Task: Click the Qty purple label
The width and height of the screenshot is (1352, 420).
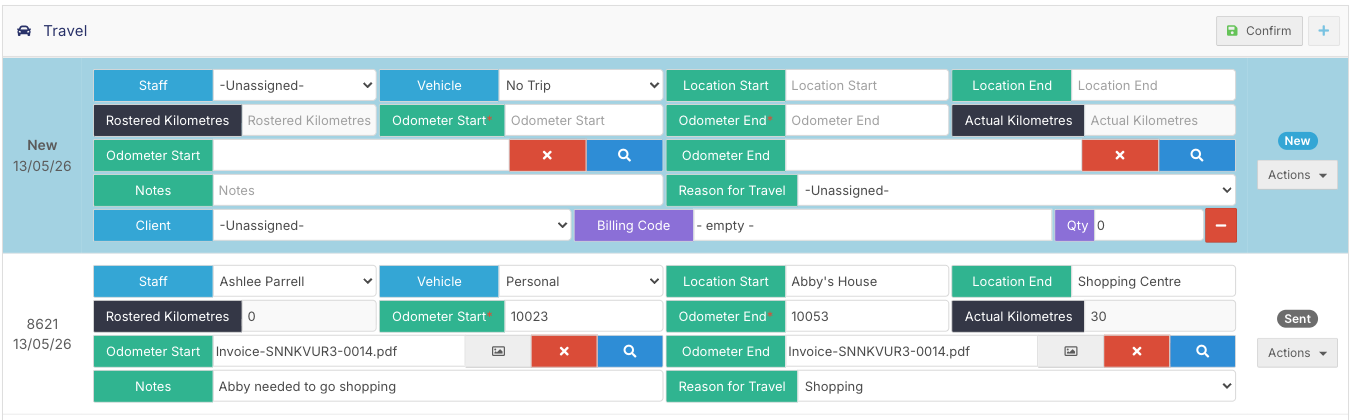Action: 1076,226
